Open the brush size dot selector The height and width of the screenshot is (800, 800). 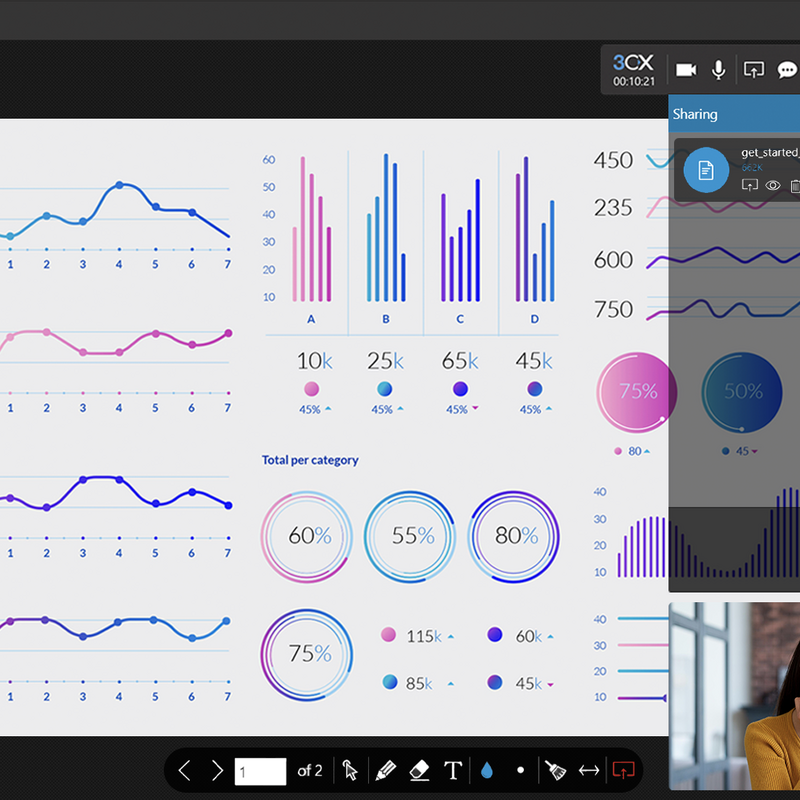(520, 770)
